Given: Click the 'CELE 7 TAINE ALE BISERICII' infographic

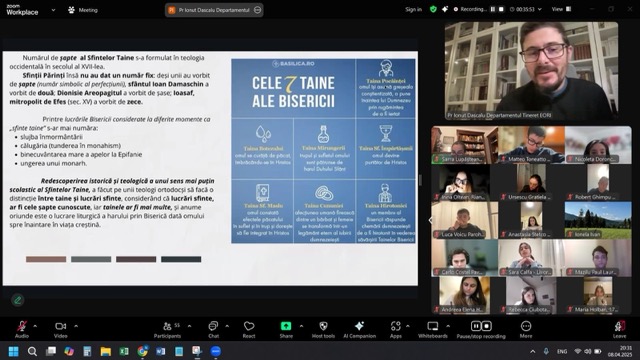Looking at the screenshot, I should click(323, 151).
